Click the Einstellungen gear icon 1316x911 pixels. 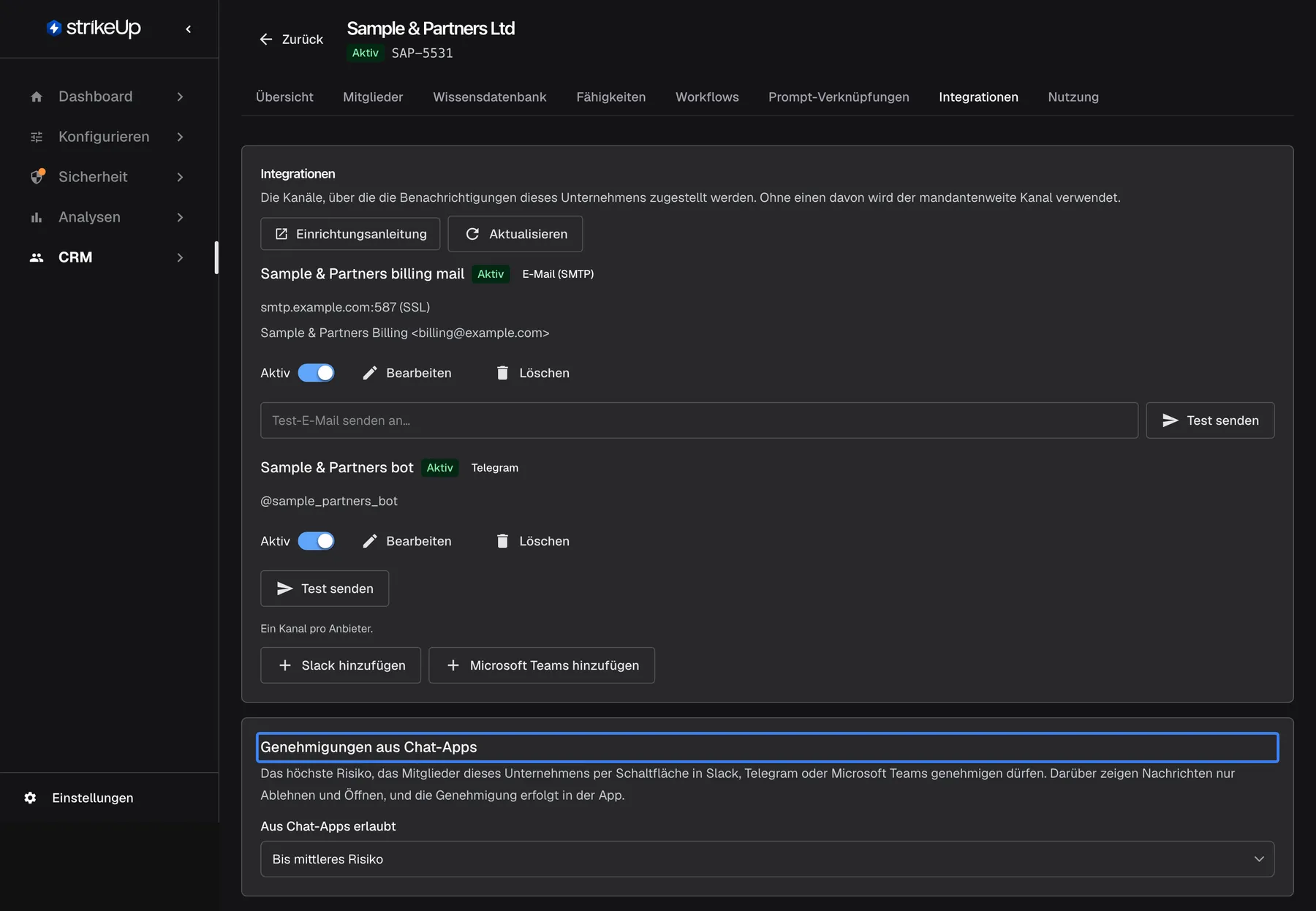click(x=30, y=798)
